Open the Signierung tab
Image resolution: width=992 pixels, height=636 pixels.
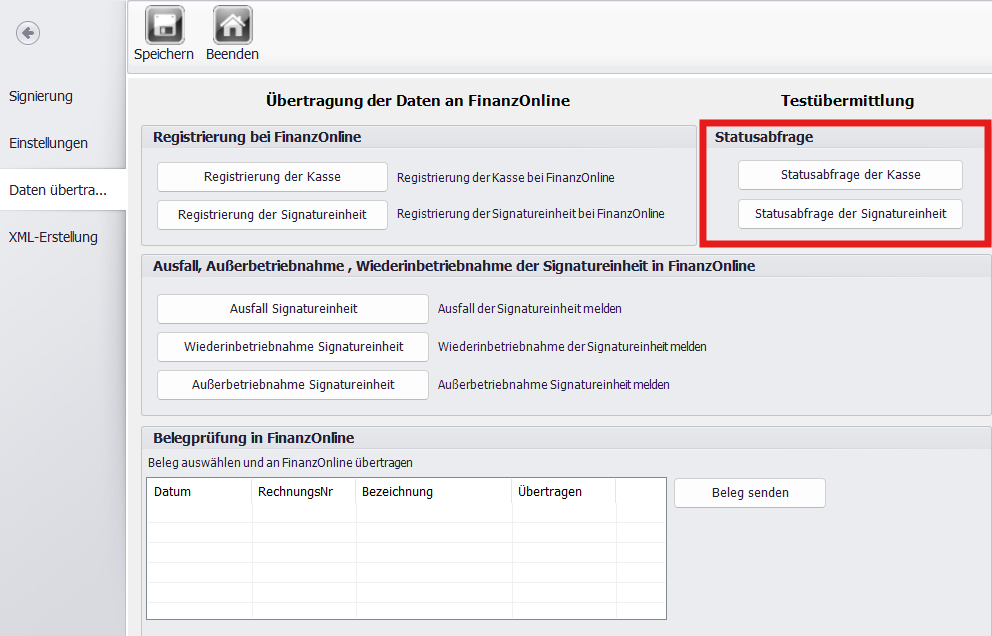pyautogui.click(x=41, y=97)
